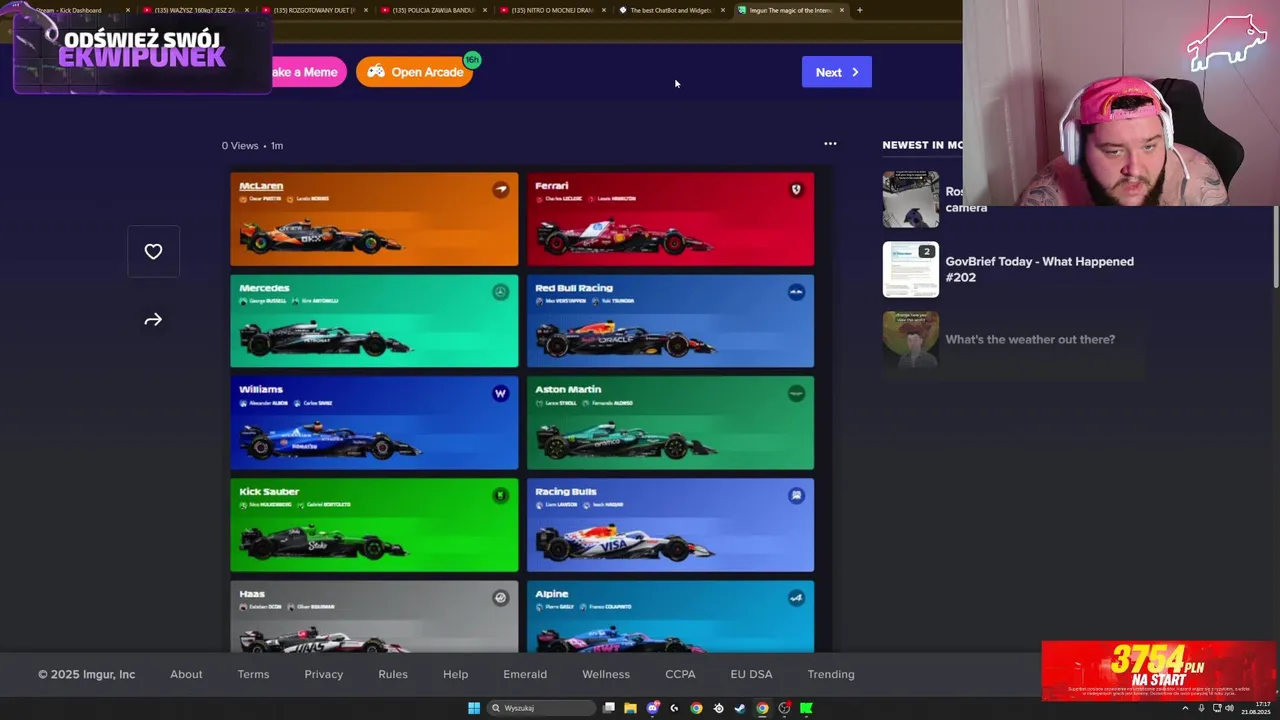This screenshot has height=720, width=1280.
Task: Open the top sidebar camera post thumbnail
Action: [911, 199]
